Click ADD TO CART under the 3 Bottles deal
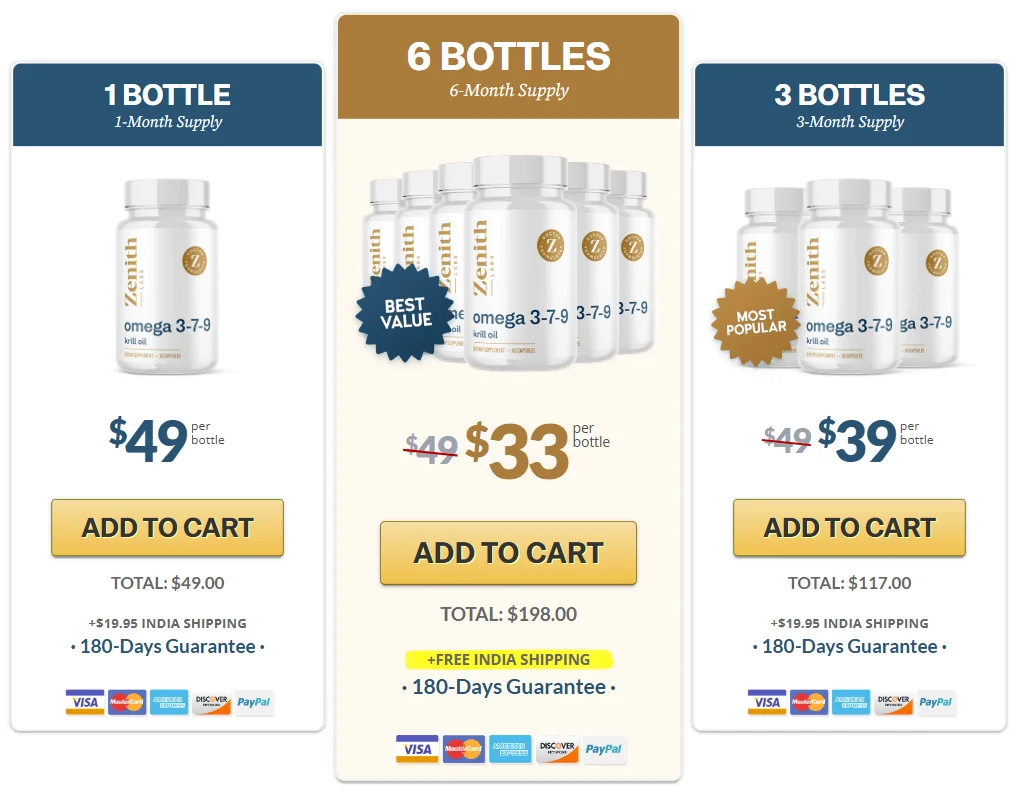This screenshot has height=792, width=1017. click(849, 528)
